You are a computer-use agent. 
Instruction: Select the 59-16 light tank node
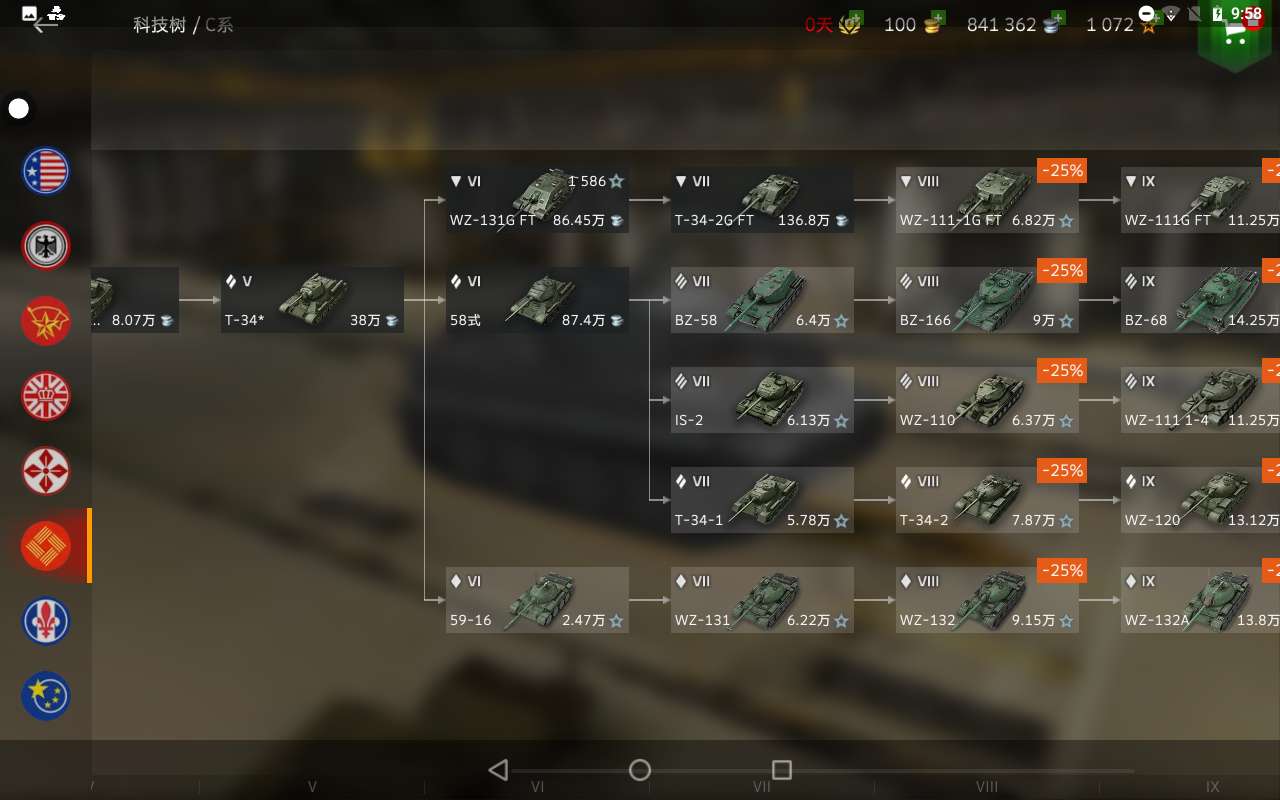[x=538, y=600]
